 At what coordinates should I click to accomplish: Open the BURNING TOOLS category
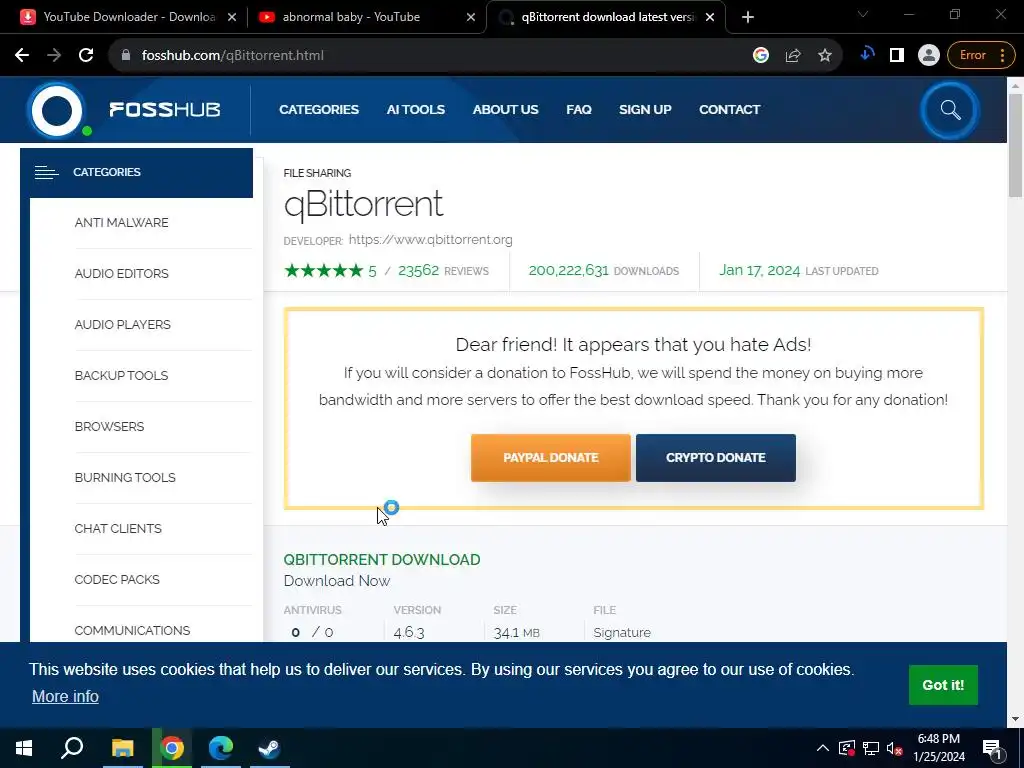pos(125,477)
